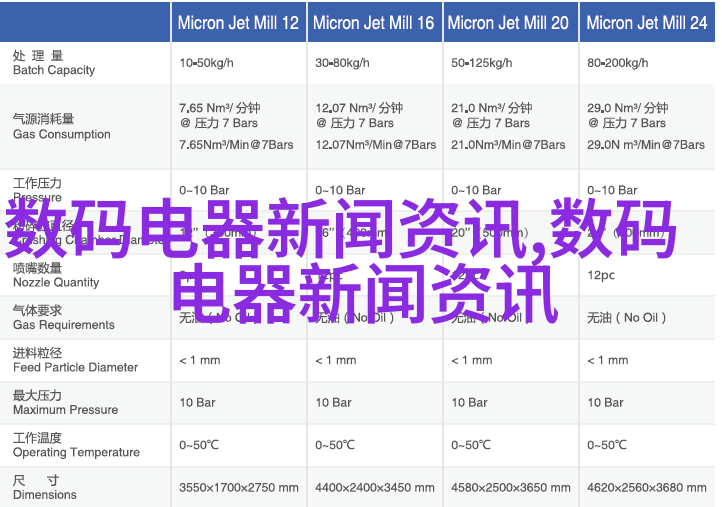722x507 pixels.
Task: Click < 1 mm in the Mill 24 column
Action: point(607,361)
